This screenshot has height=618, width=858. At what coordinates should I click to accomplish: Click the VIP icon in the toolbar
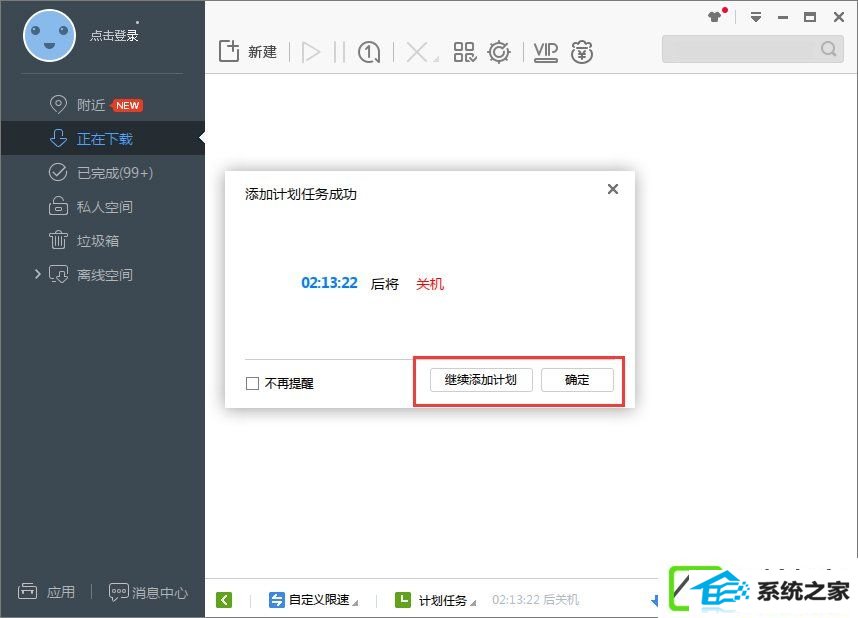[x=545, y=52]
